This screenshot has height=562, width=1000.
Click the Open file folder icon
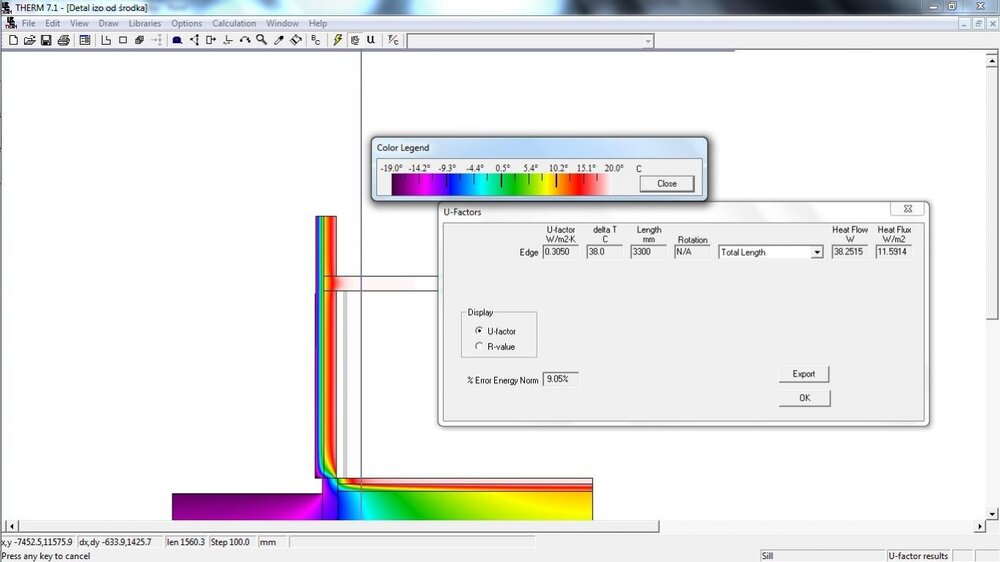30,40
